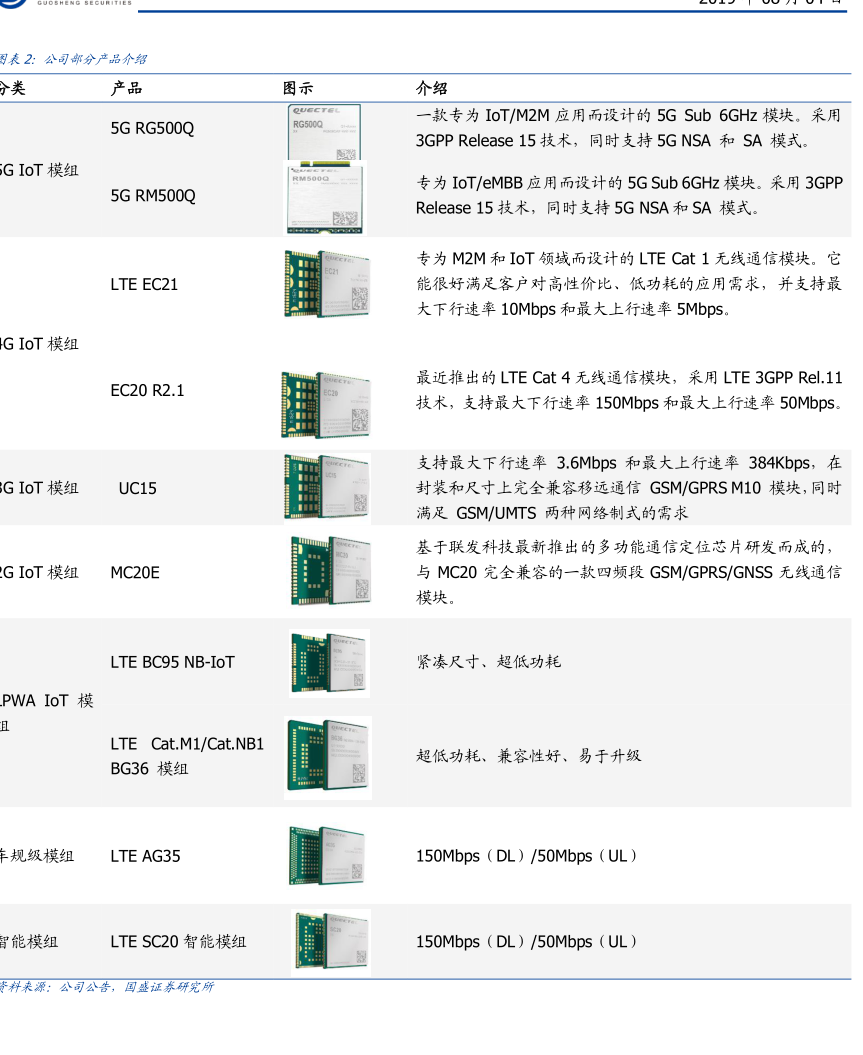Click the 产品 column header
The width and height of the screenshot is (863, 1055).
(126, 88)
